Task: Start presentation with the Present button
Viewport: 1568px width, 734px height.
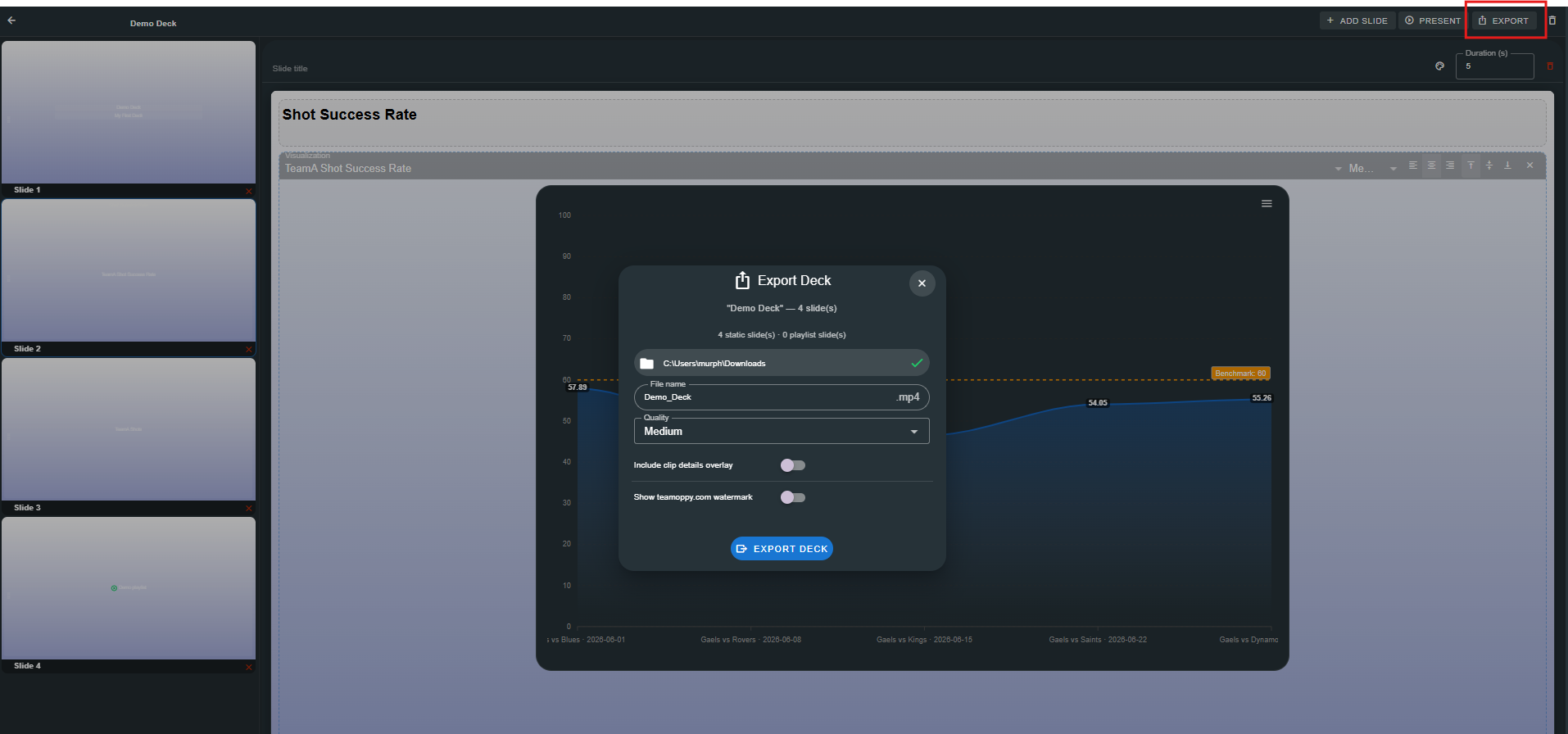Action: click(x=1433, y=20)
